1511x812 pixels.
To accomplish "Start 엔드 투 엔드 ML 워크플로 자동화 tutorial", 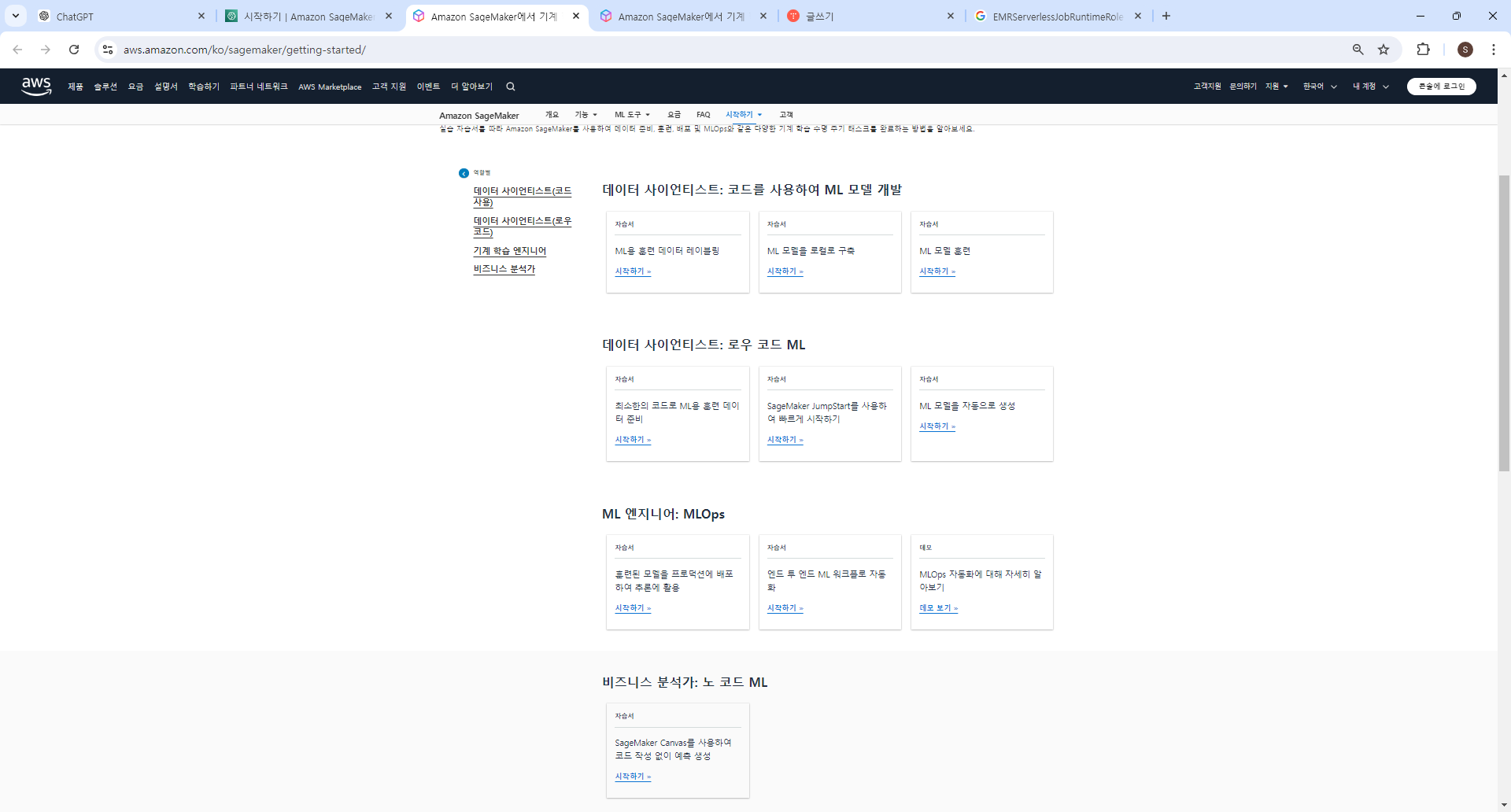I will point(785,608).
